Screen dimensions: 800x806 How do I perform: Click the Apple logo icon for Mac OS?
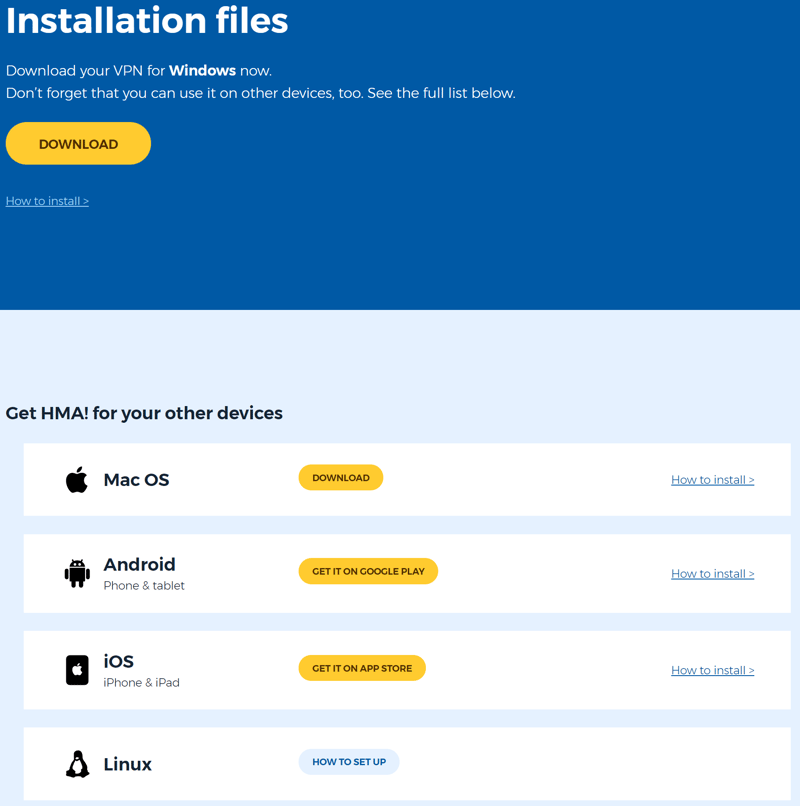click(77, 480)
